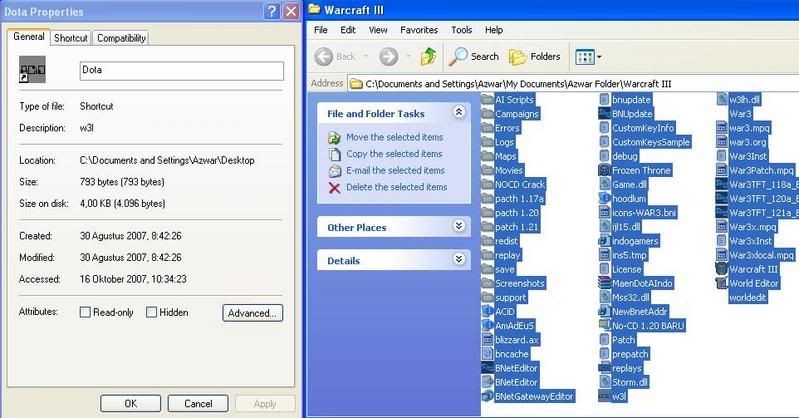Enable the Read-only attribute checkbox

coord(85,312)
